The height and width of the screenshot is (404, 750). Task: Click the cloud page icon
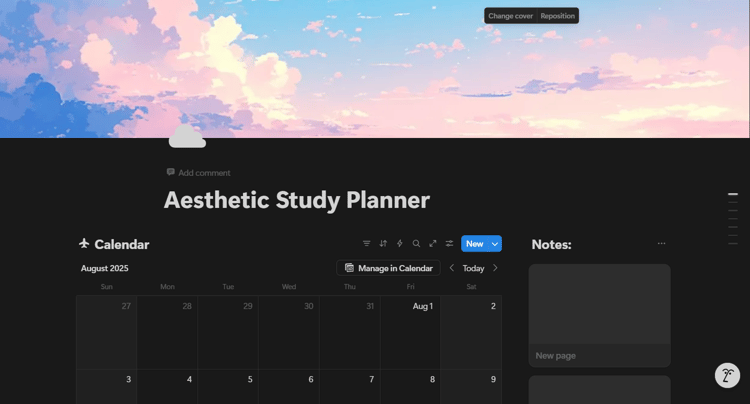tap(187, 136)
